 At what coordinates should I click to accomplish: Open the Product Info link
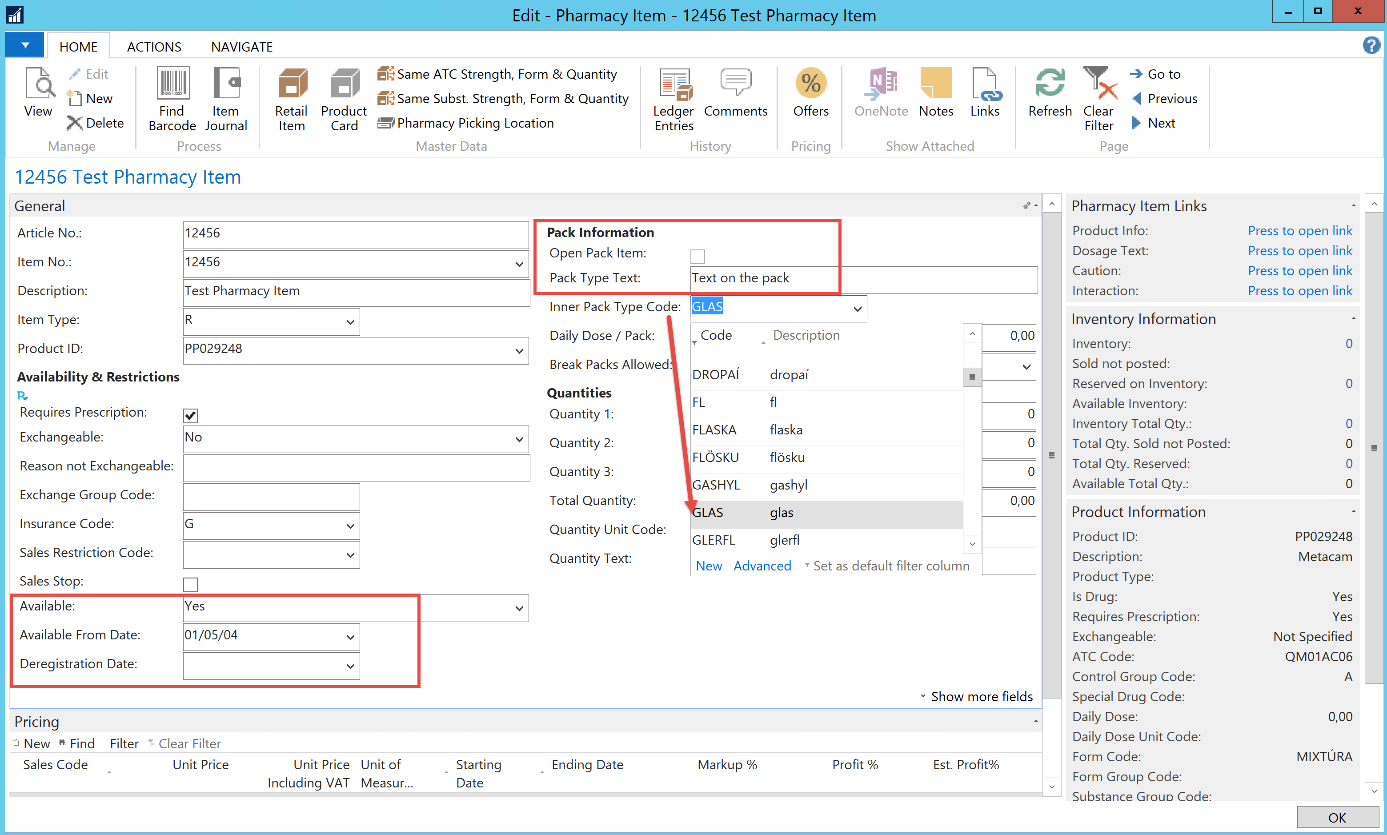coord(1299,231)
